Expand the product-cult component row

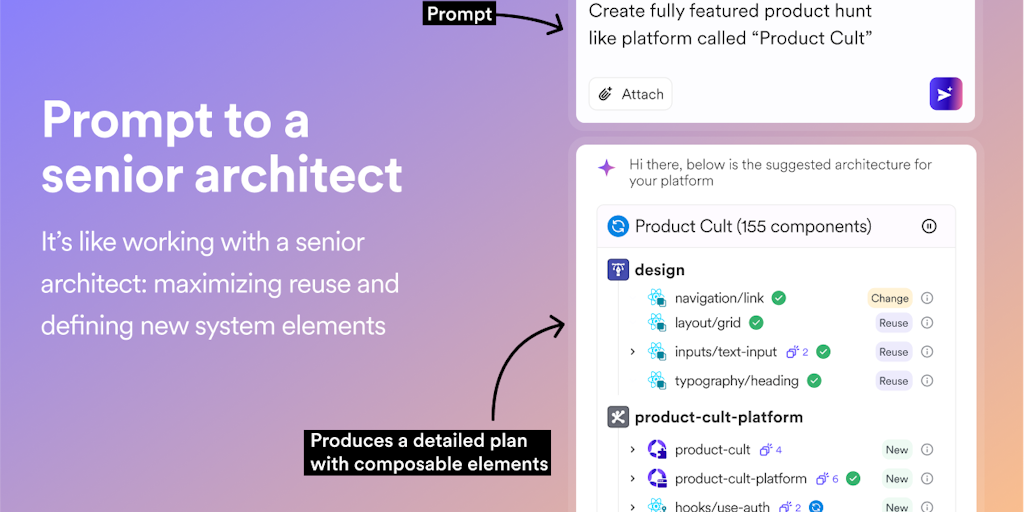pos(633,450)
